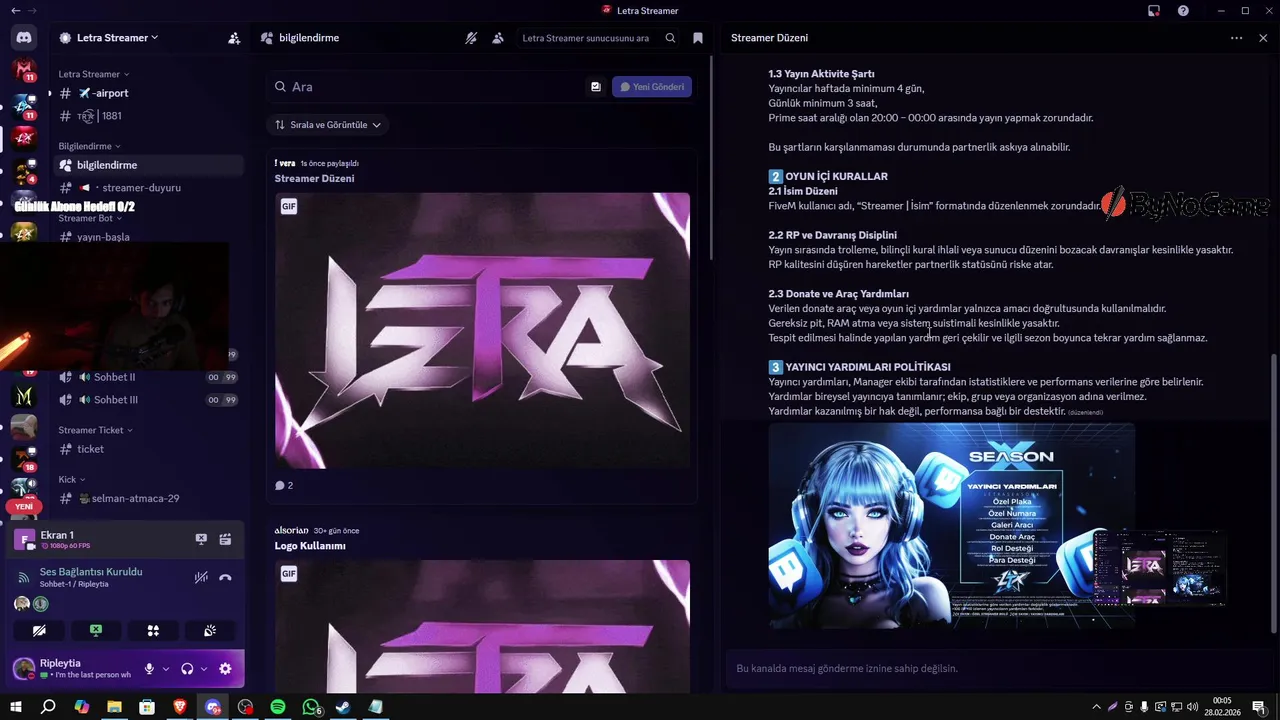Screen dimensions: 1280x720
Task: Open the clips icon in Ekran 1 row
Action: pos(225,539)
